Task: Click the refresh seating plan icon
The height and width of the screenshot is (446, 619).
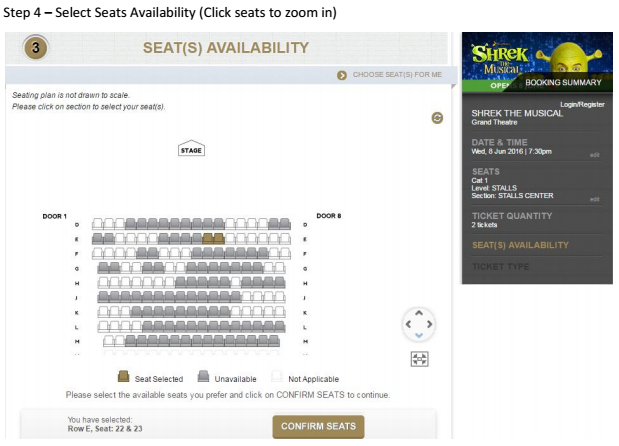Action: coord(437,118)
